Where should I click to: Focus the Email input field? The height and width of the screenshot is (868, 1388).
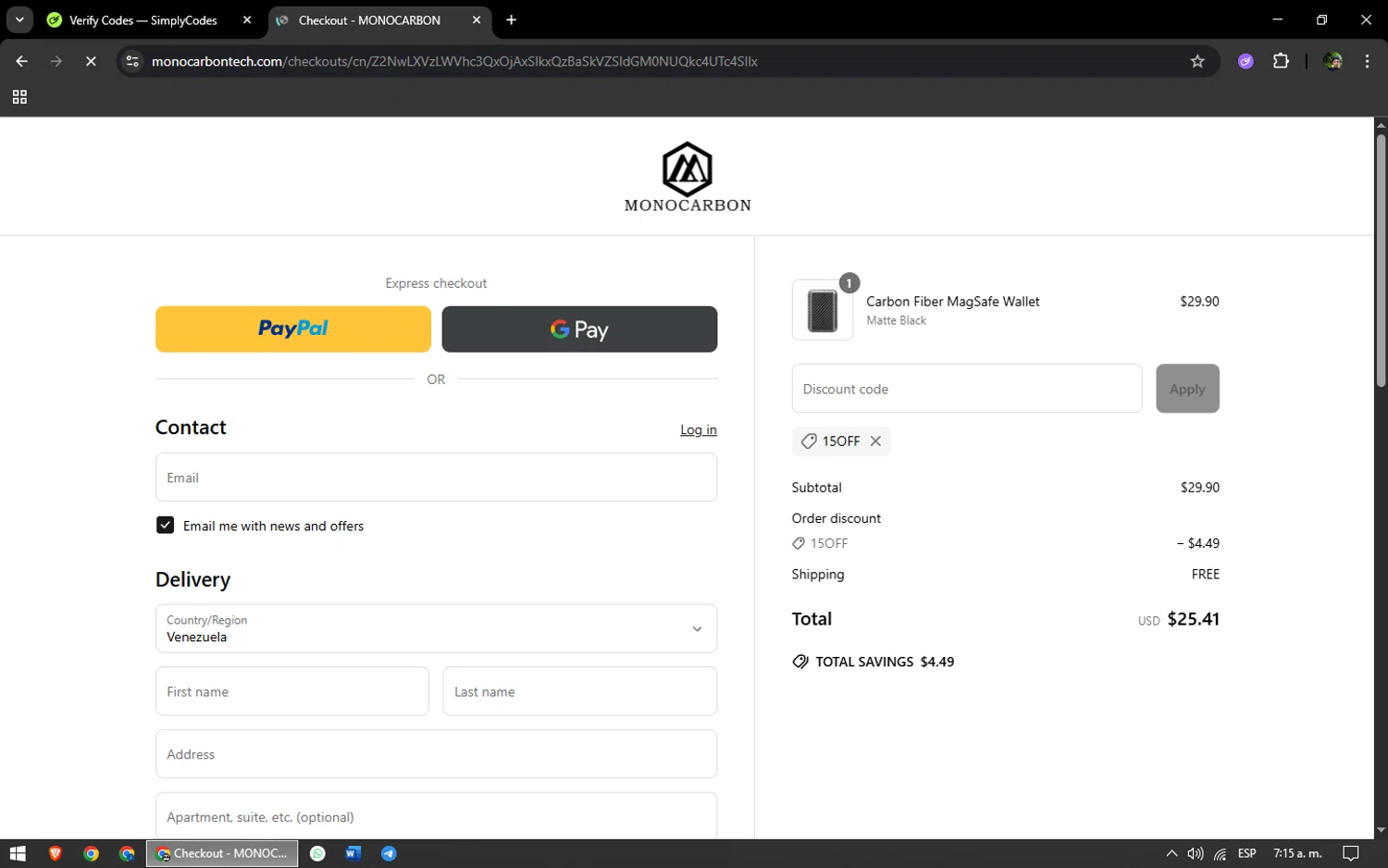pos(436,477)
